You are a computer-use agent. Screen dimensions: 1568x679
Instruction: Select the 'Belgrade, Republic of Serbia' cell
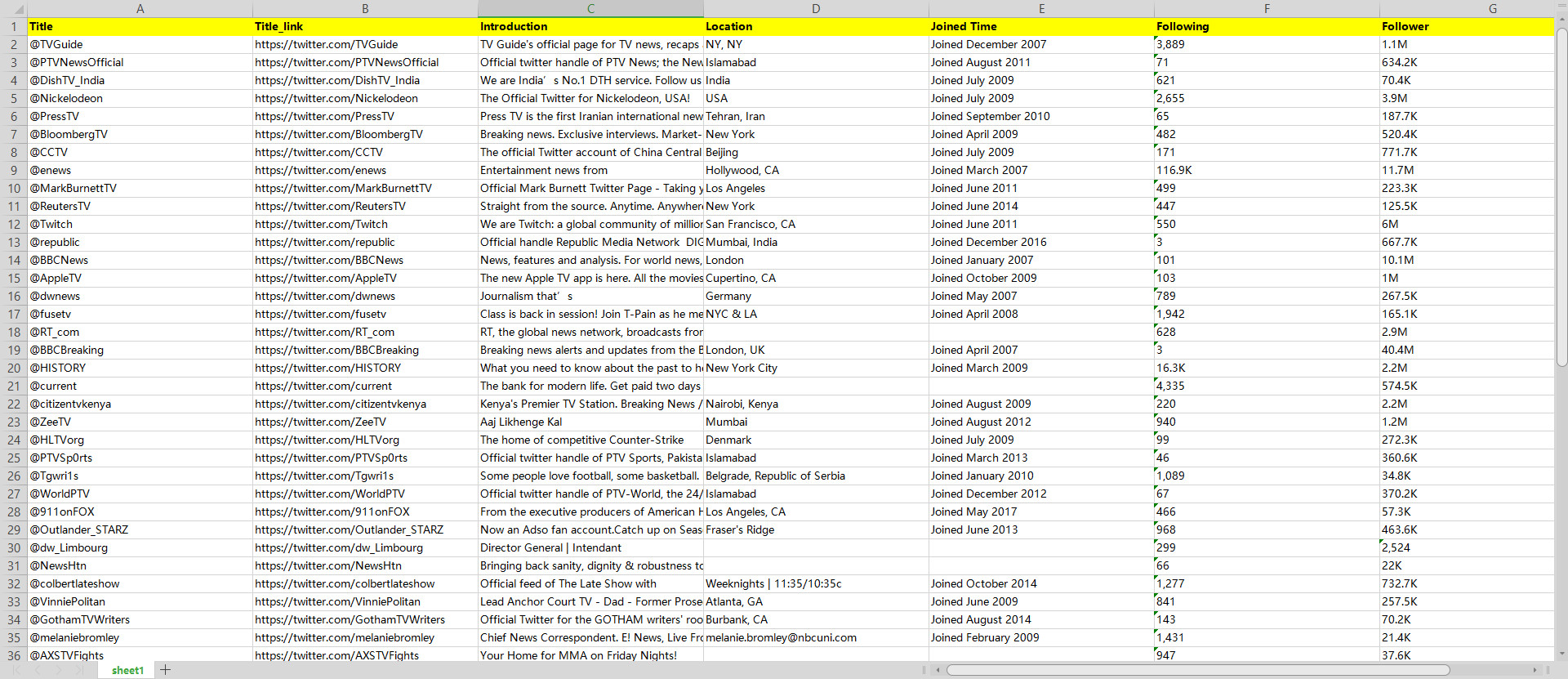click(816, 476)
